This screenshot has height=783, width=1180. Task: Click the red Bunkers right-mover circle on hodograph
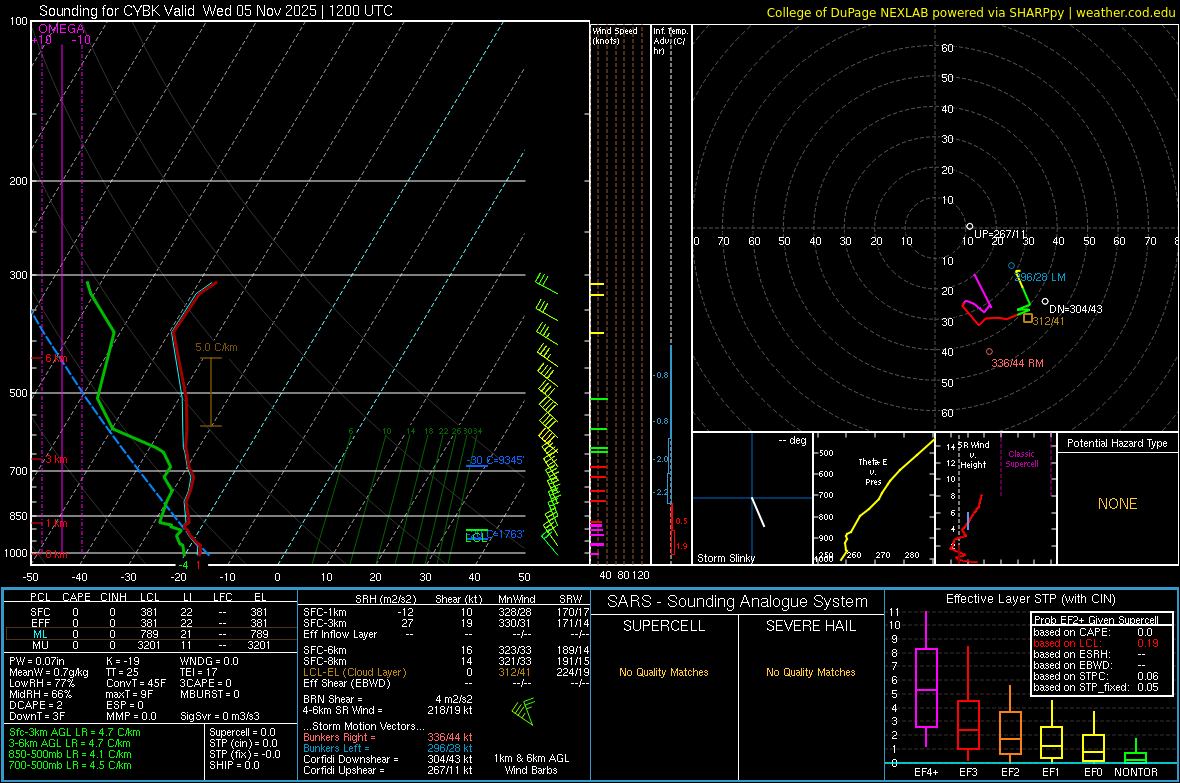989,352
